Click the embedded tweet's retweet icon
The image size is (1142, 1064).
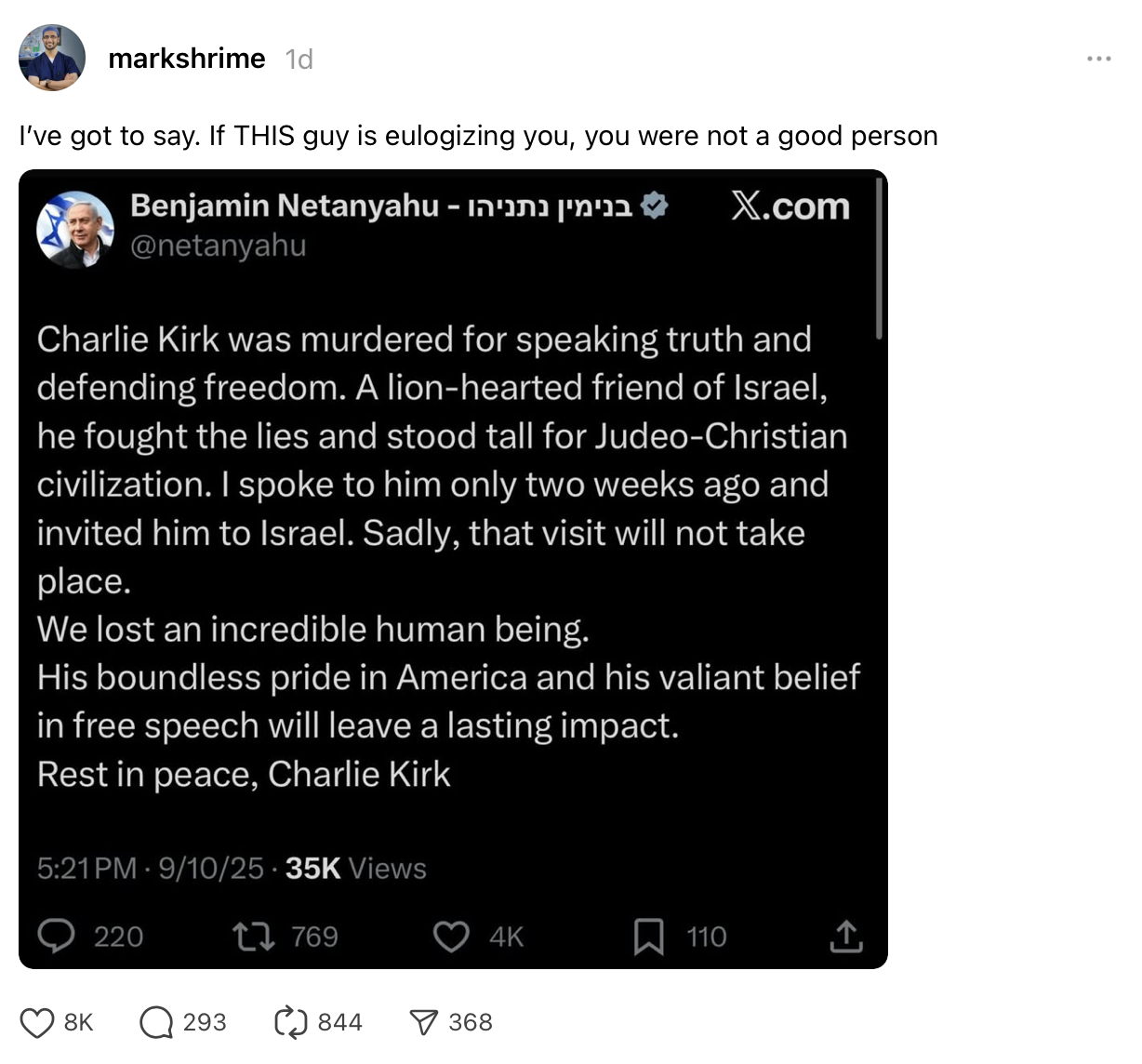254,937
